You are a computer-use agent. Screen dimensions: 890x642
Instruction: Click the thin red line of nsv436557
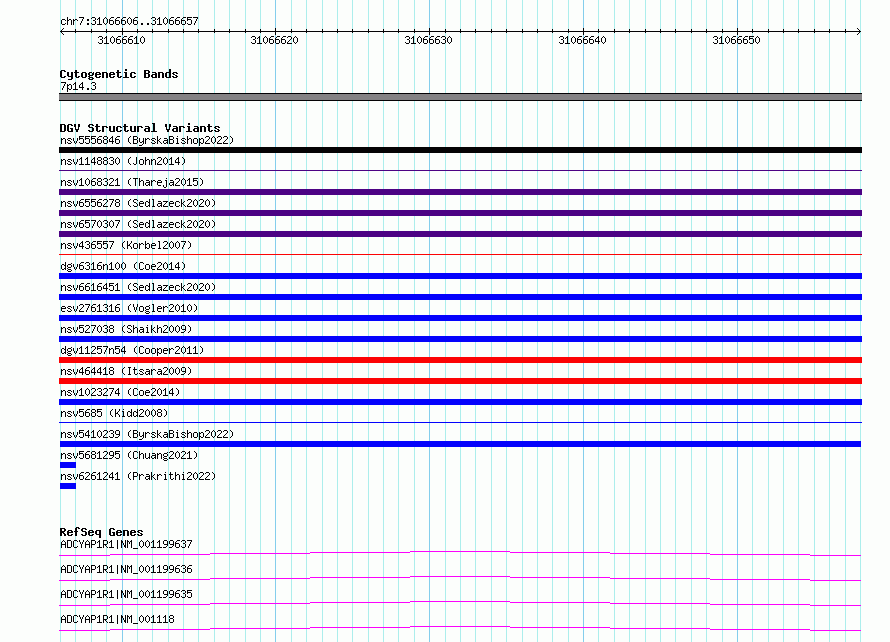[x=460, y=254]
